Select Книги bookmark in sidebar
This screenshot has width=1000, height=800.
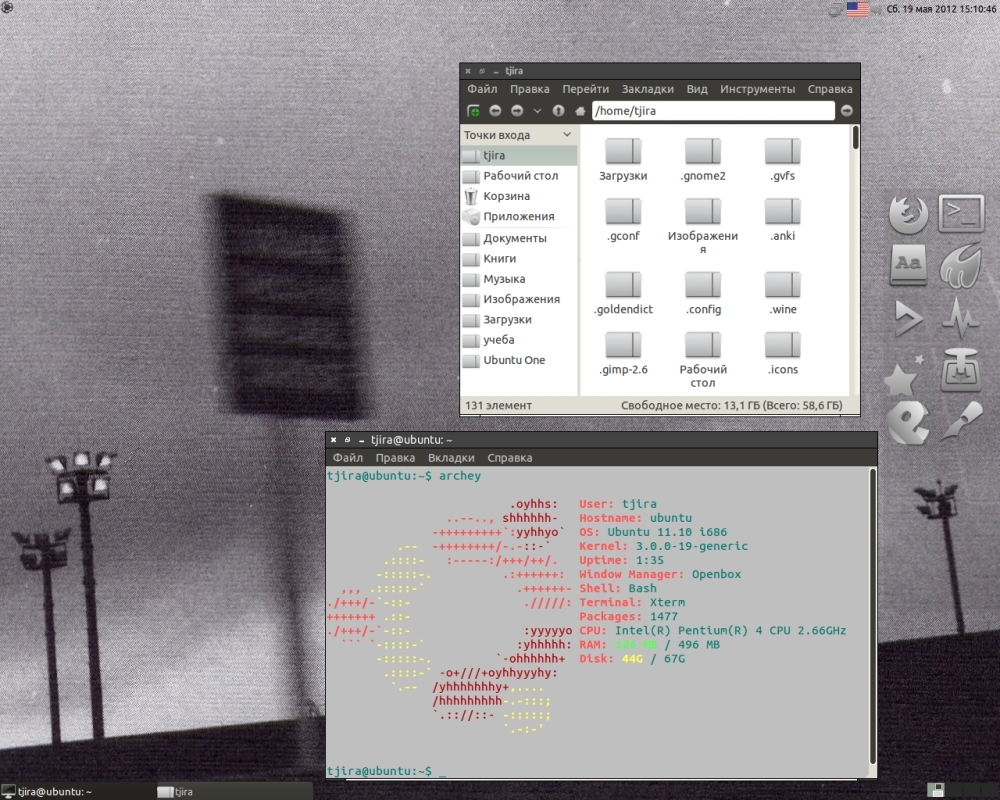[518, 258]
